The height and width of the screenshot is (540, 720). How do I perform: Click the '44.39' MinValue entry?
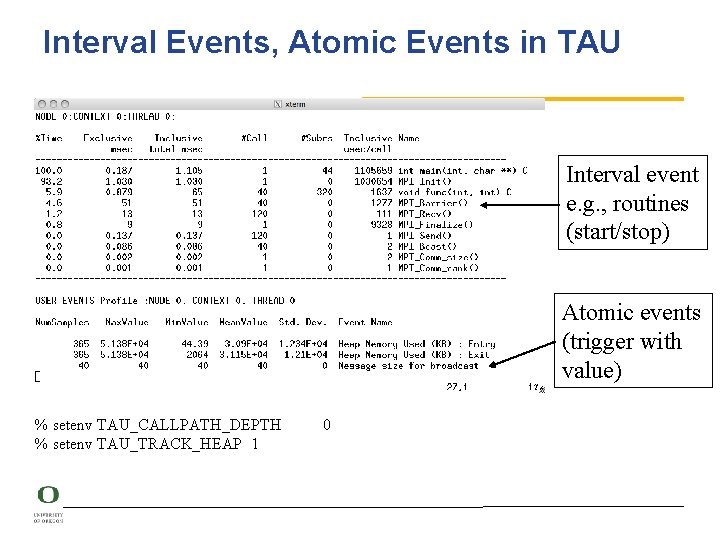pyautogui.click(x=195, y=344)
